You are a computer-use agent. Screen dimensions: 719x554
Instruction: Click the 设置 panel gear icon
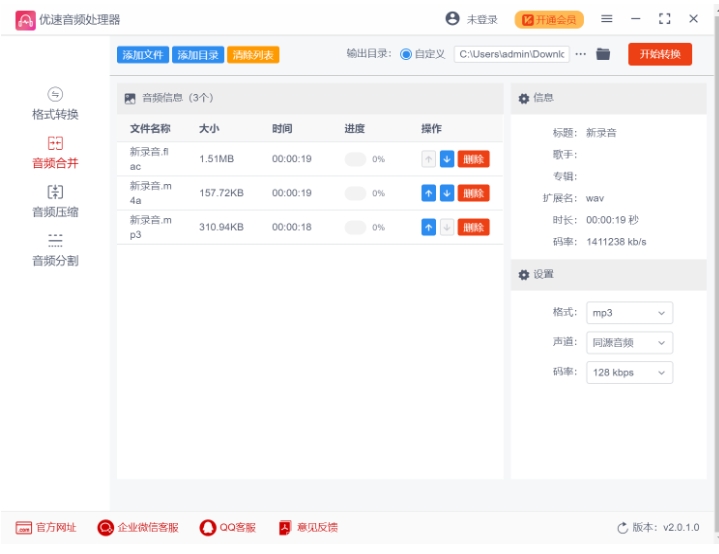[x=524, y=275]
